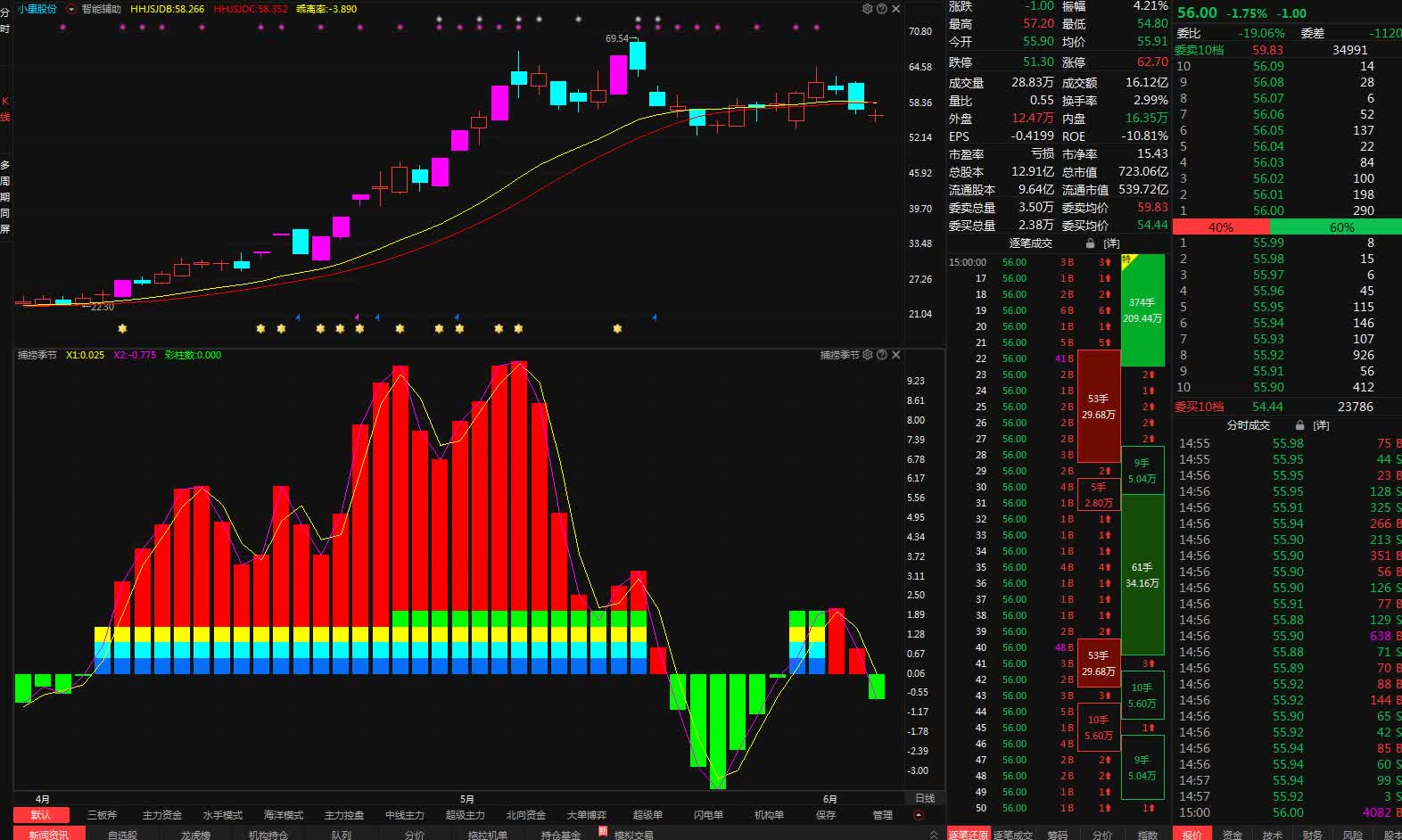Viewport: 1402px width, 840px height.
Task: Switch to 筹码 tab
Action: [1058, 835]
